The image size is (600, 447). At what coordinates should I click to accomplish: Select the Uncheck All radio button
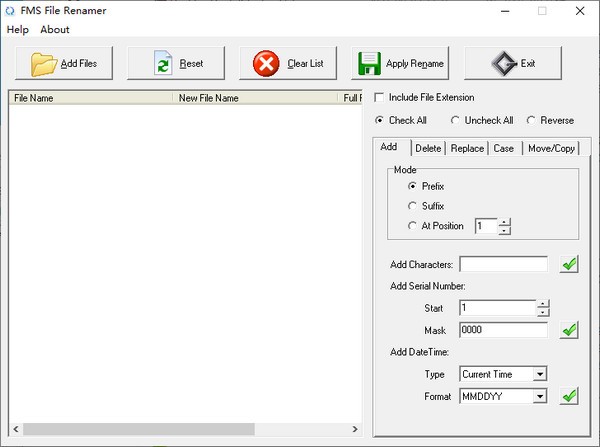click(x=455, y=120)
